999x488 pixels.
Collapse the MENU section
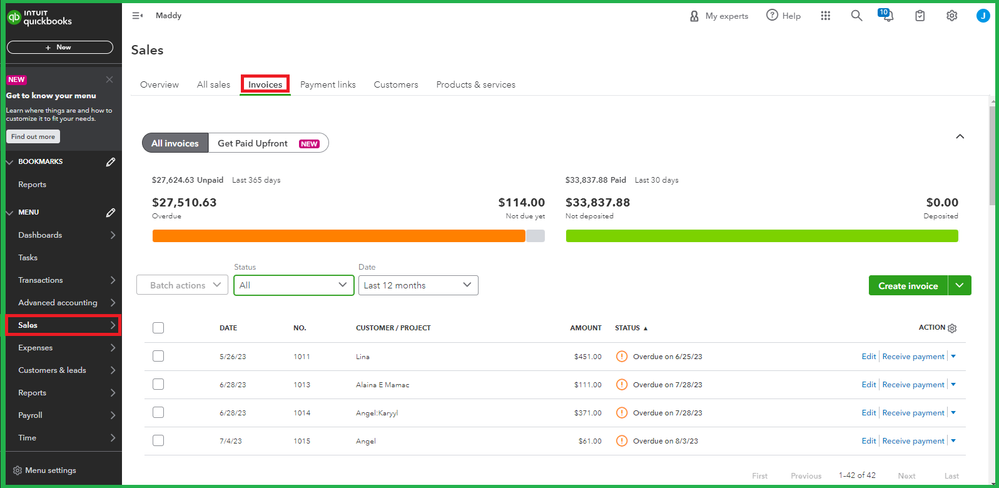(x=9, y=212)
